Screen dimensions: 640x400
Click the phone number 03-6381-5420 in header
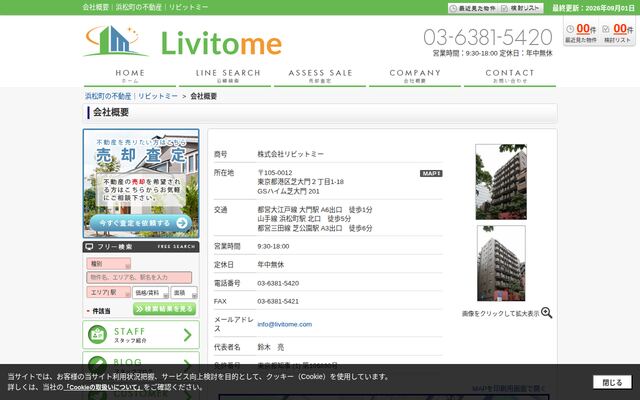488,37
